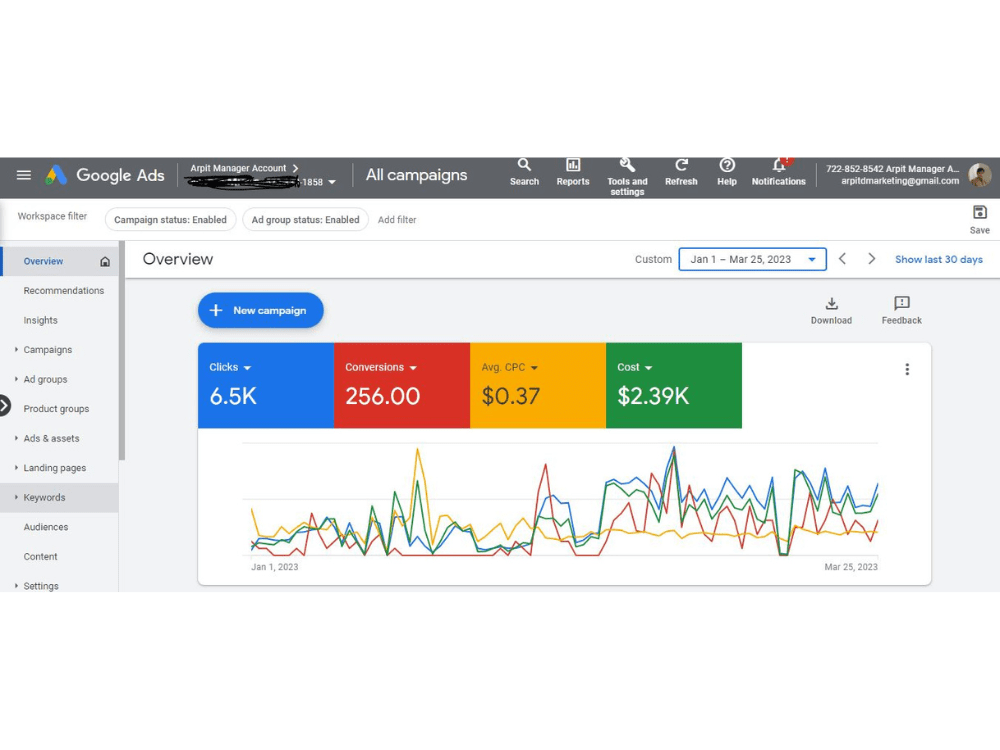Click the Workspace filter label
Image resolution: width=1000 pixels, height=750 pixels.
click(x=52, y=216)
